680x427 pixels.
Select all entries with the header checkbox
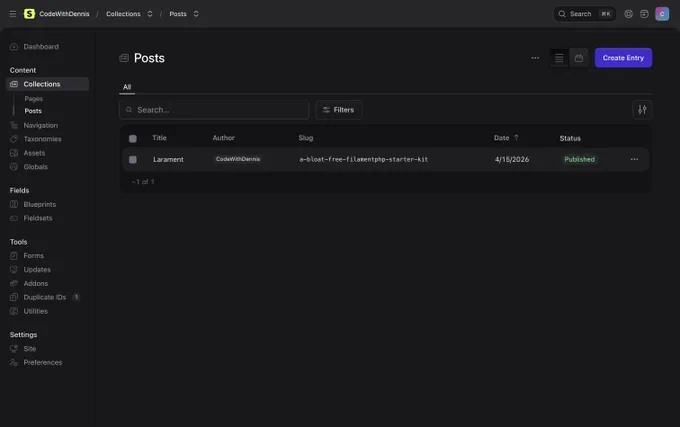point(133,139)
